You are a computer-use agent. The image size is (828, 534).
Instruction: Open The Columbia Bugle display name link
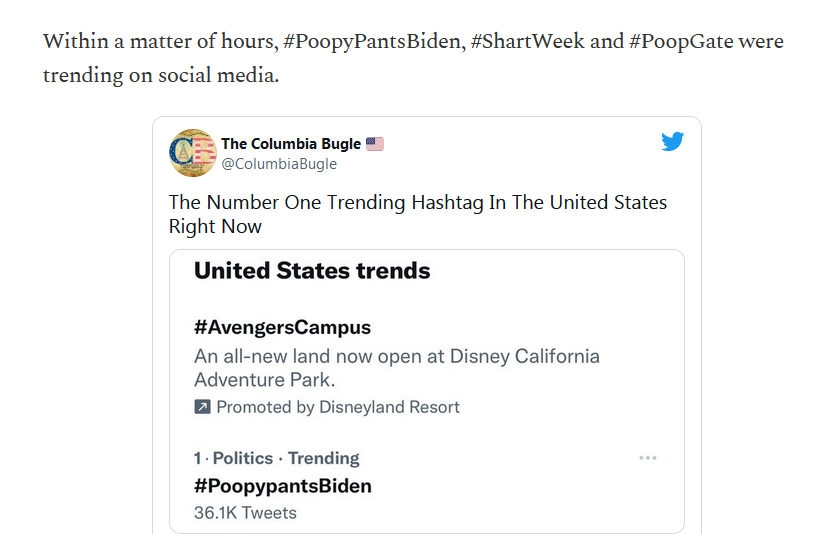tap(291, 144)
